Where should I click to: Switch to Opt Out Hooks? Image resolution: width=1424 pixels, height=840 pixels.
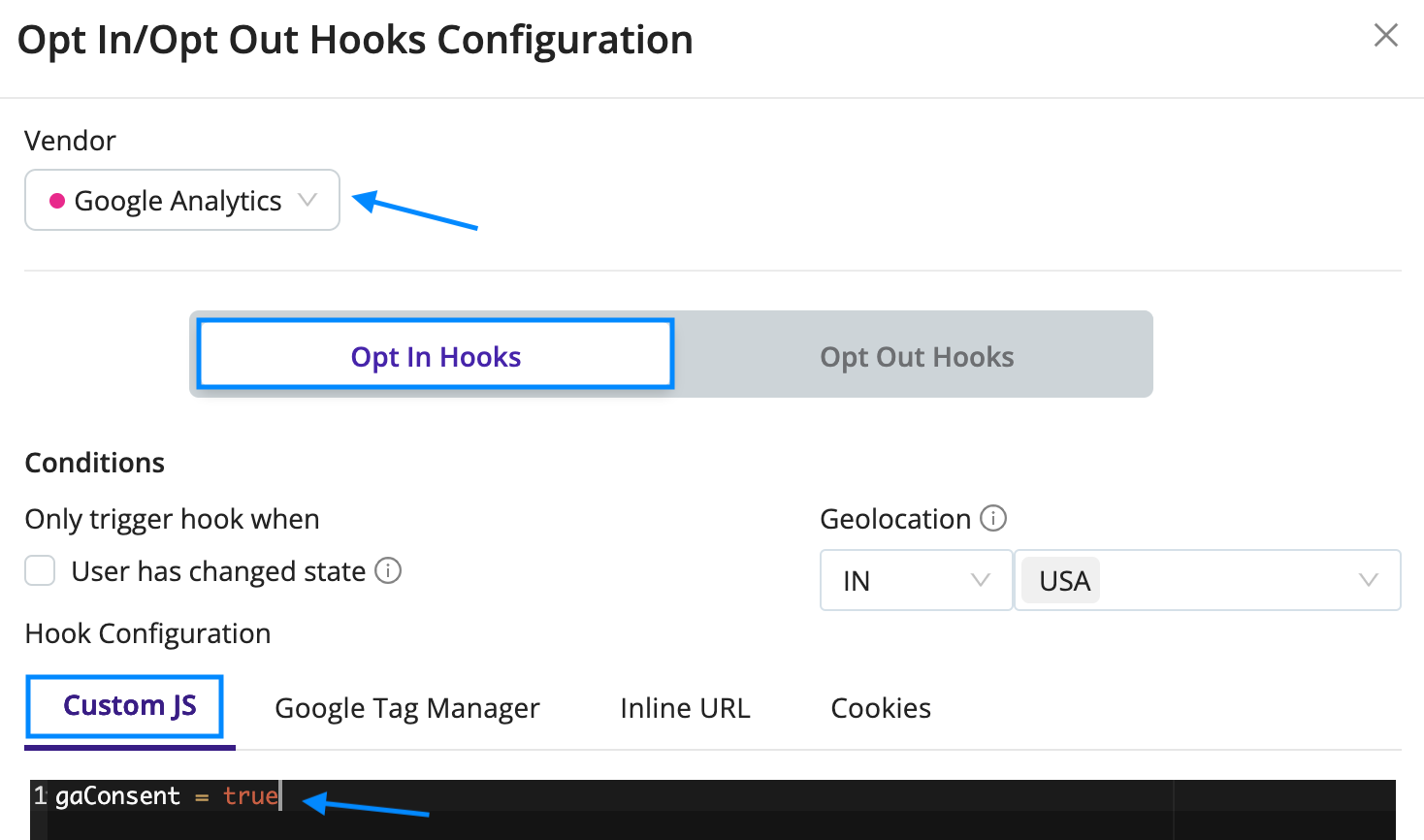917,356
